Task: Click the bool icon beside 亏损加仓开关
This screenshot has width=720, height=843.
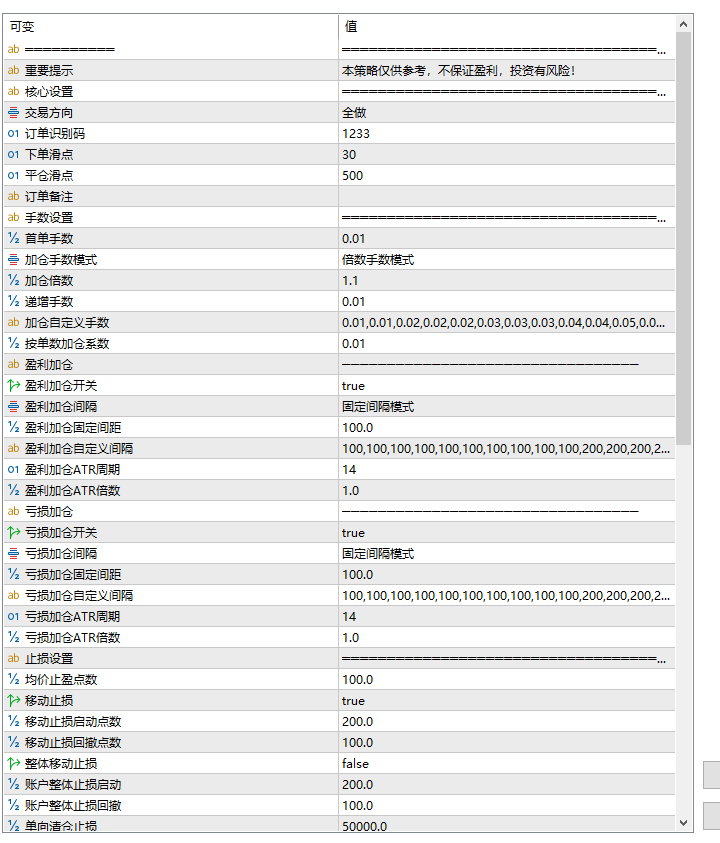Action: coord(13,532)
